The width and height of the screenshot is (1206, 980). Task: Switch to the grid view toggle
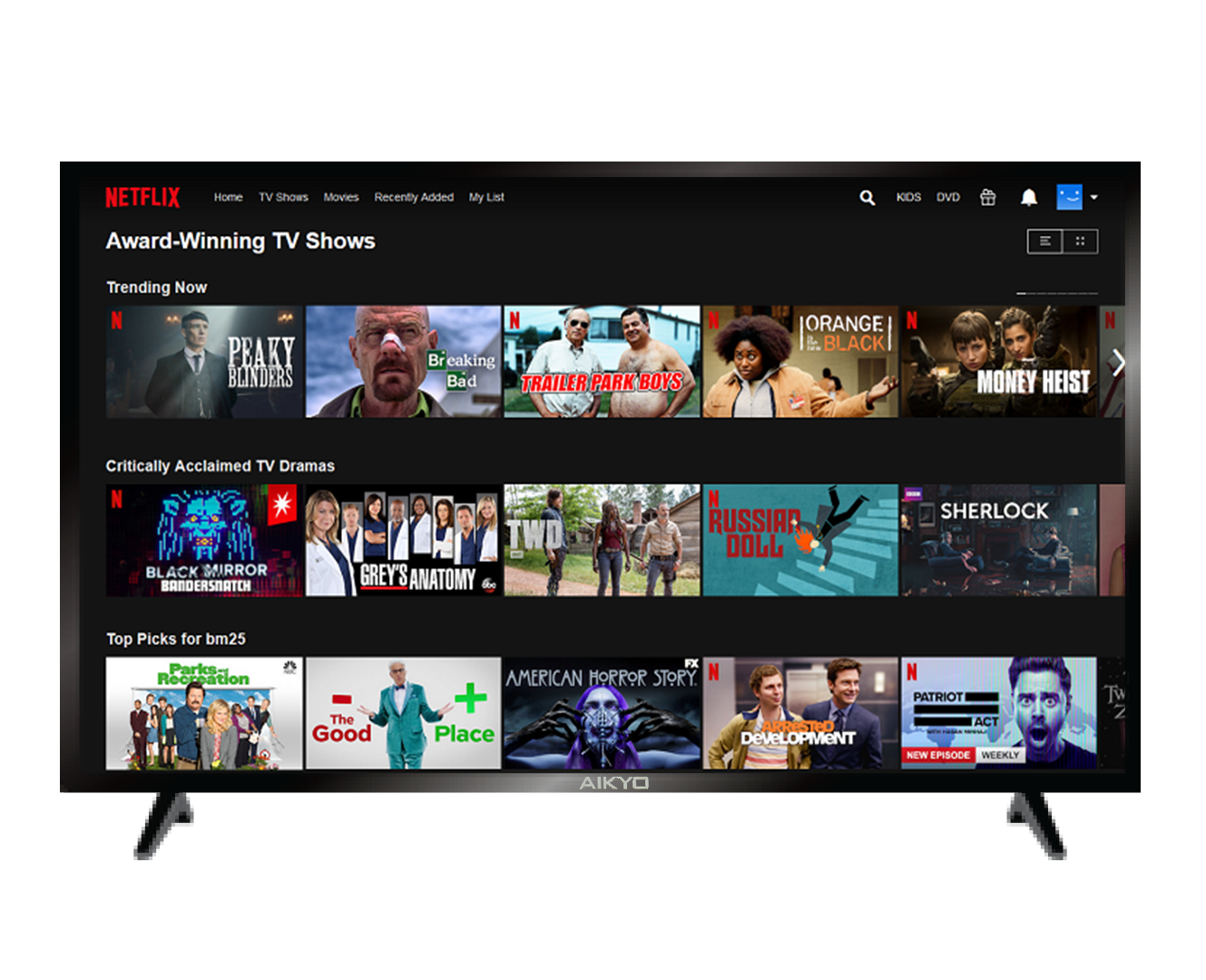(1081, 241)
